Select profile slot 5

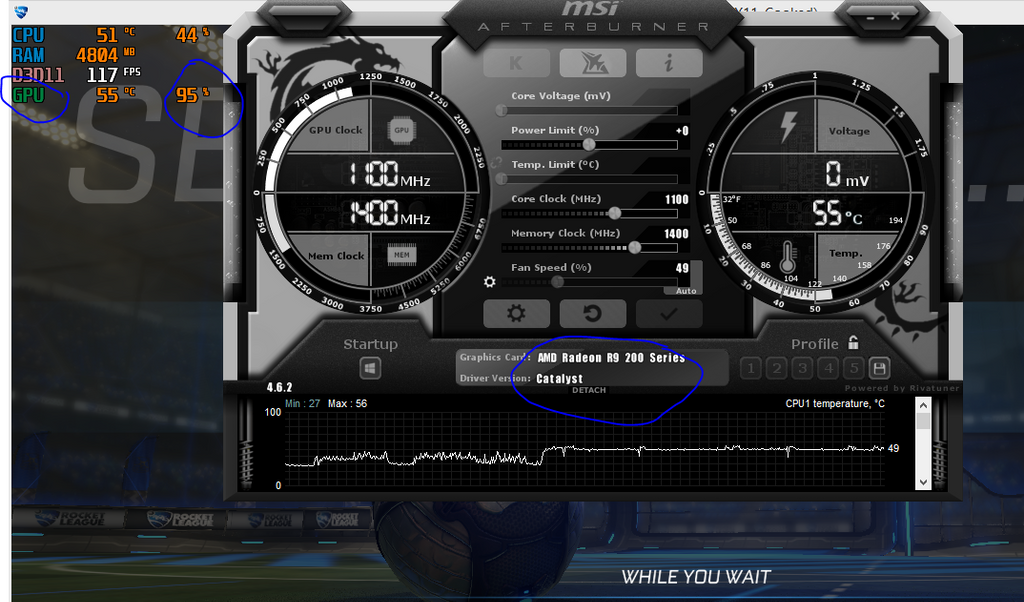[854, 368]
